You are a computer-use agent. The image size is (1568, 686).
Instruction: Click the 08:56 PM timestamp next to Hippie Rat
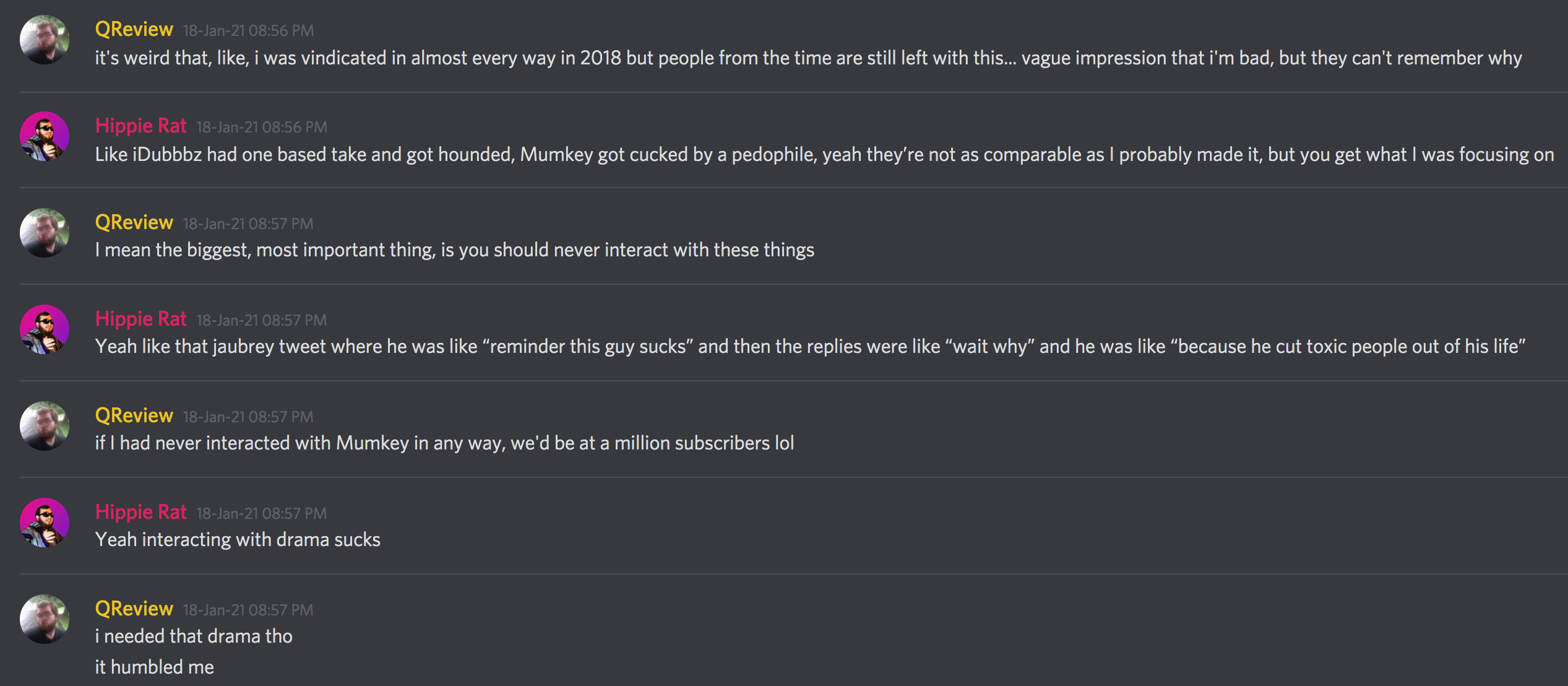pos(262,127)
